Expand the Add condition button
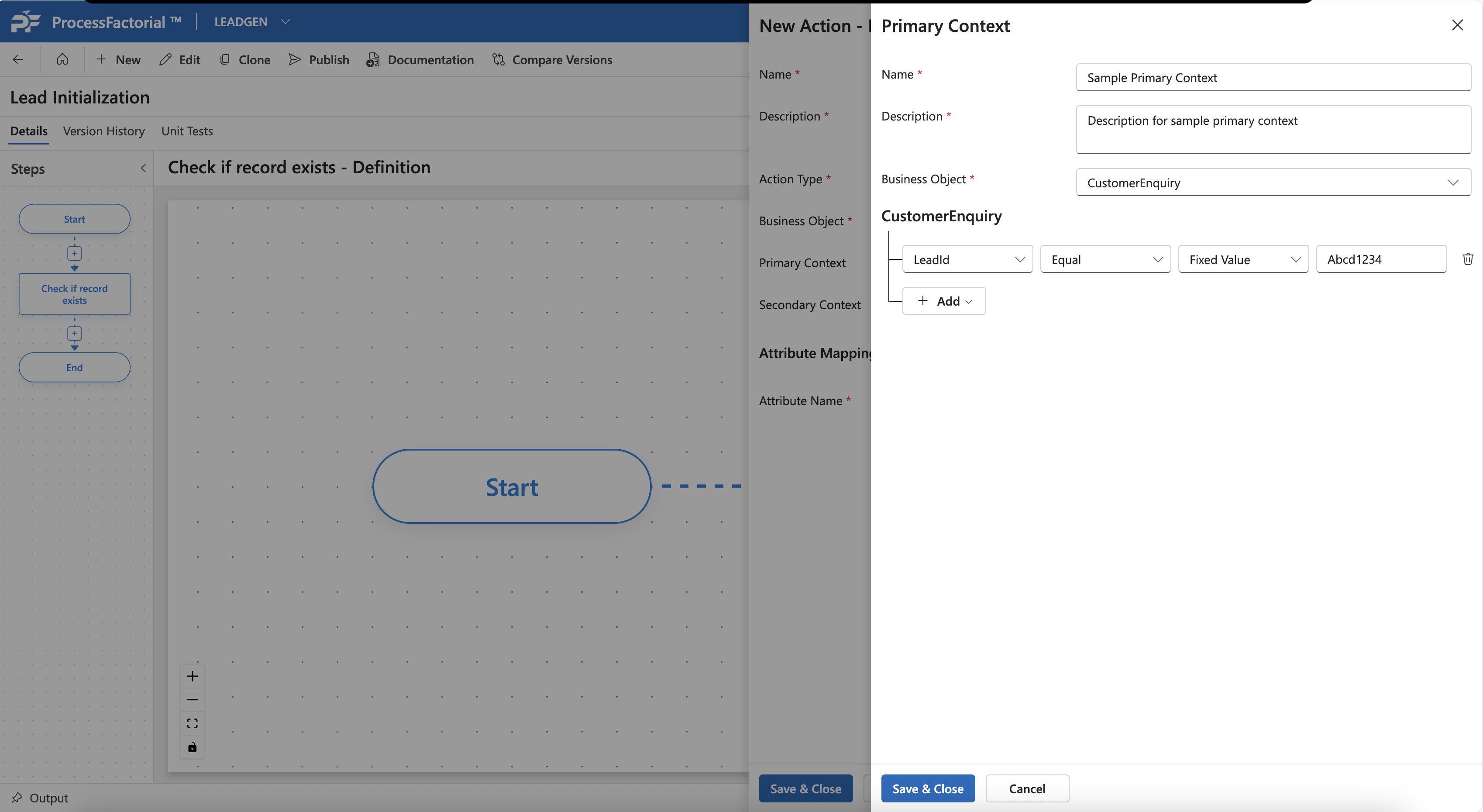 click(x=943, y=301)
